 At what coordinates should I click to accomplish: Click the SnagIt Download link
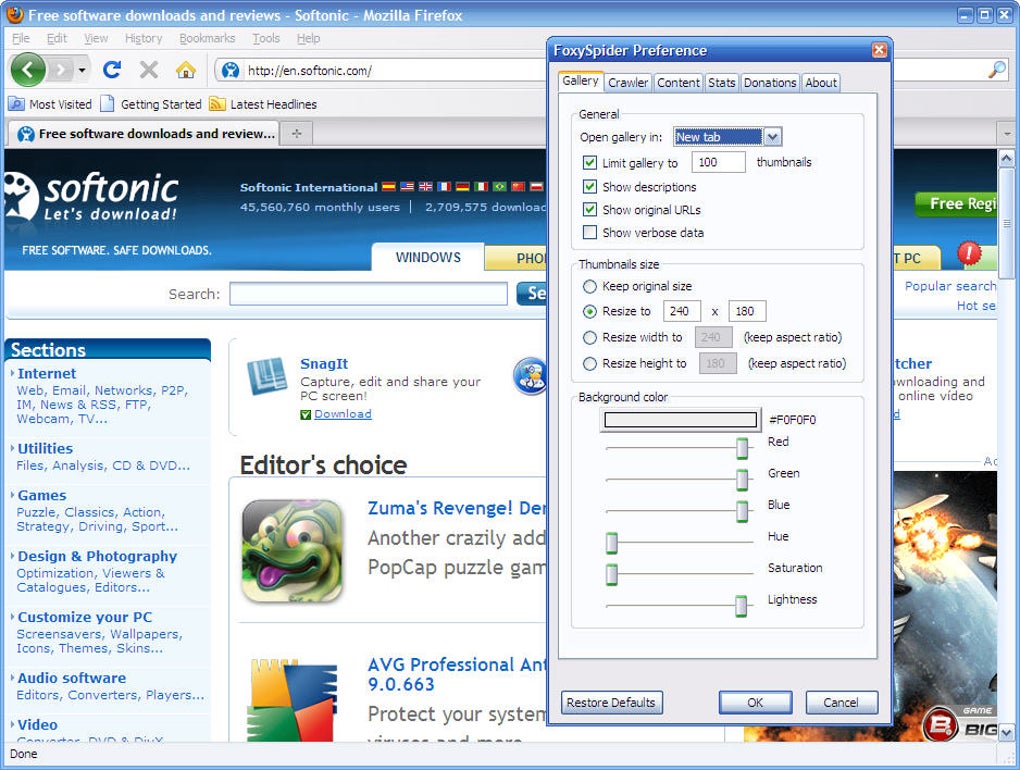pyautogui.click(x=343, y=414)
